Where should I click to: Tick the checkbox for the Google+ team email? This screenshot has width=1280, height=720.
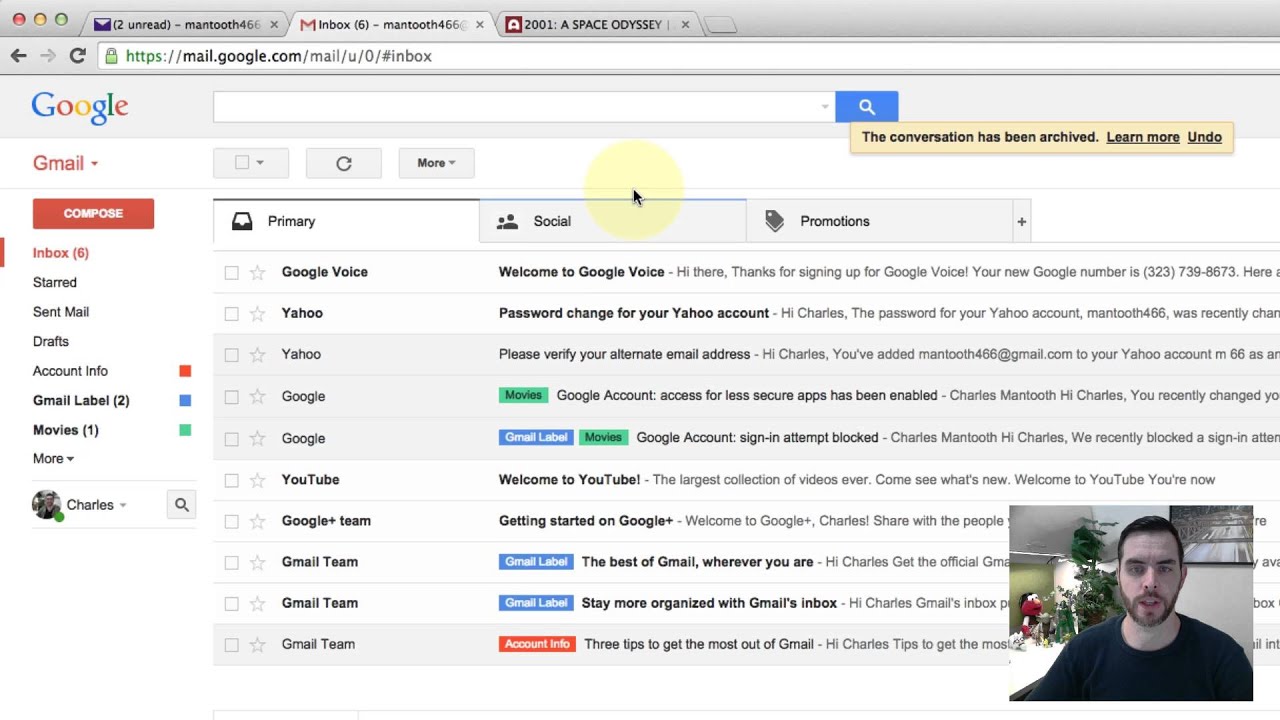232,521
